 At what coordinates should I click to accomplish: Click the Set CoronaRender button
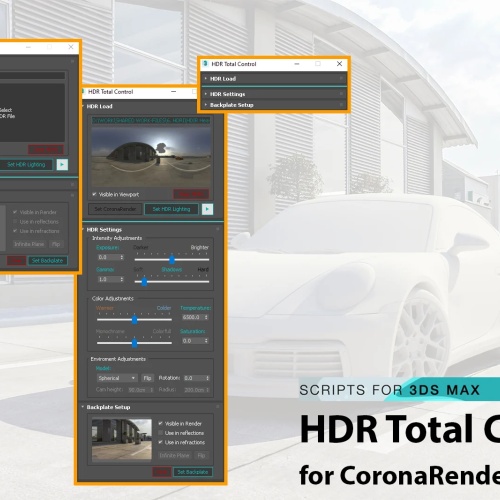click(x=115, y=209)
